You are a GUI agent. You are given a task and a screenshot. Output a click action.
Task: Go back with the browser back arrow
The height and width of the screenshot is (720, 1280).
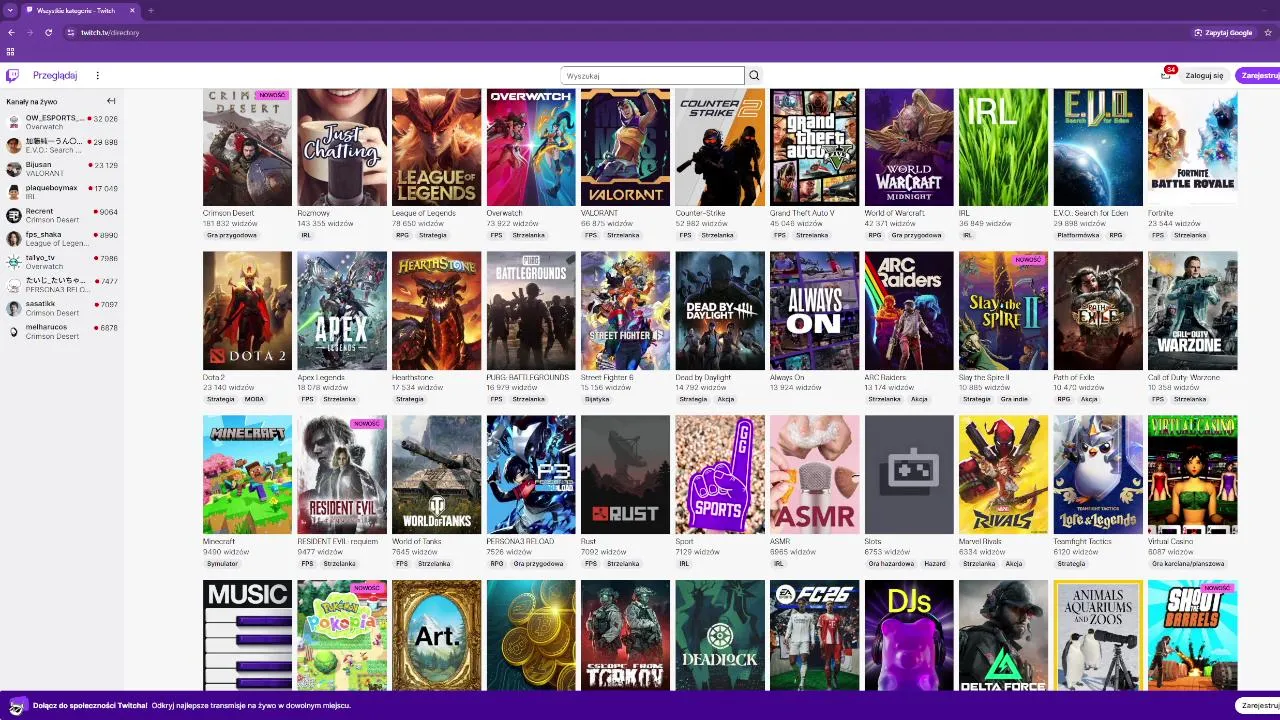coord(11,32)
